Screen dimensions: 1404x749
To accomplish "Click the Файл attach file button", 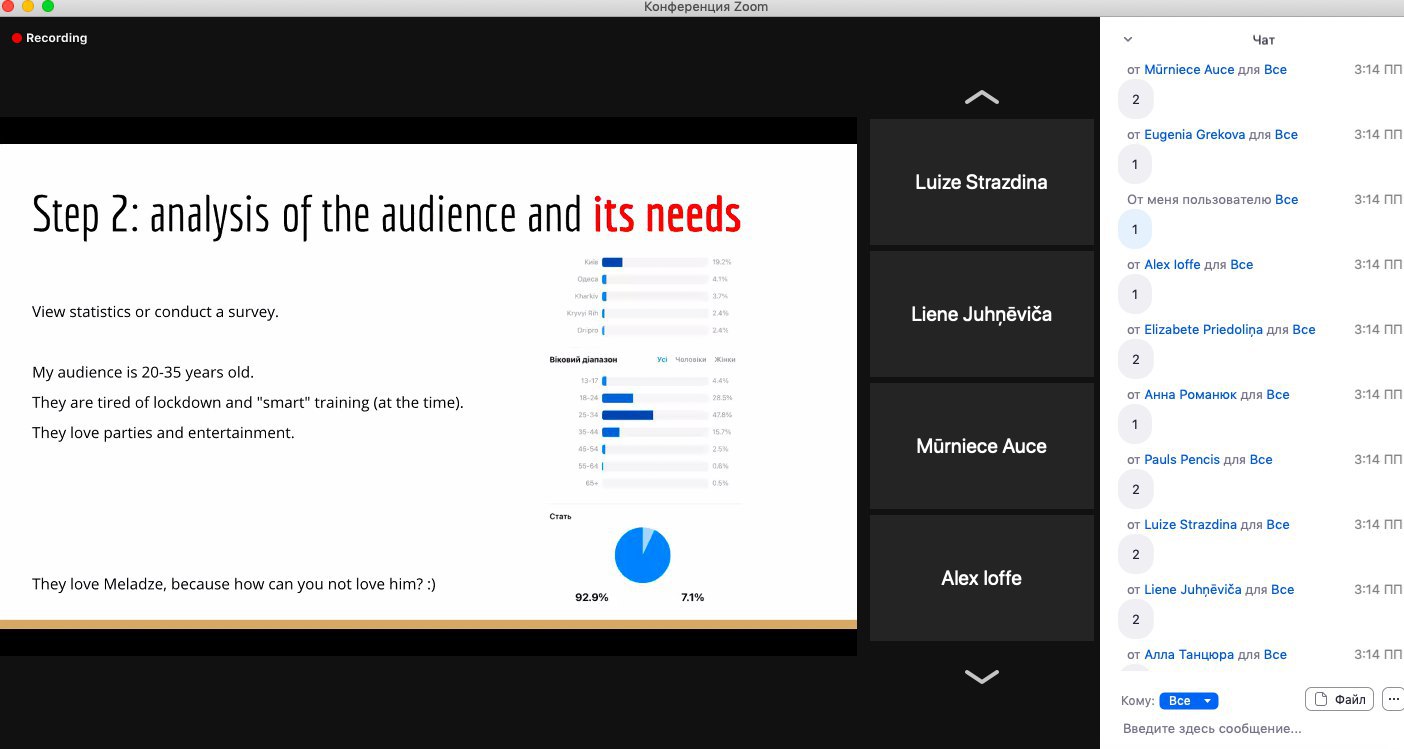I will tap(1339, 700).
